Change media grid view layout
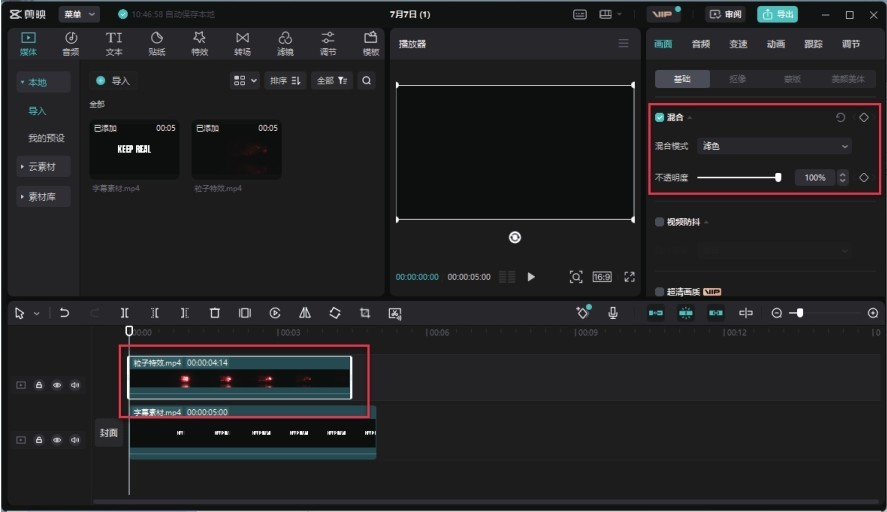Screen dimensions: 887x512 click(246, 81)
